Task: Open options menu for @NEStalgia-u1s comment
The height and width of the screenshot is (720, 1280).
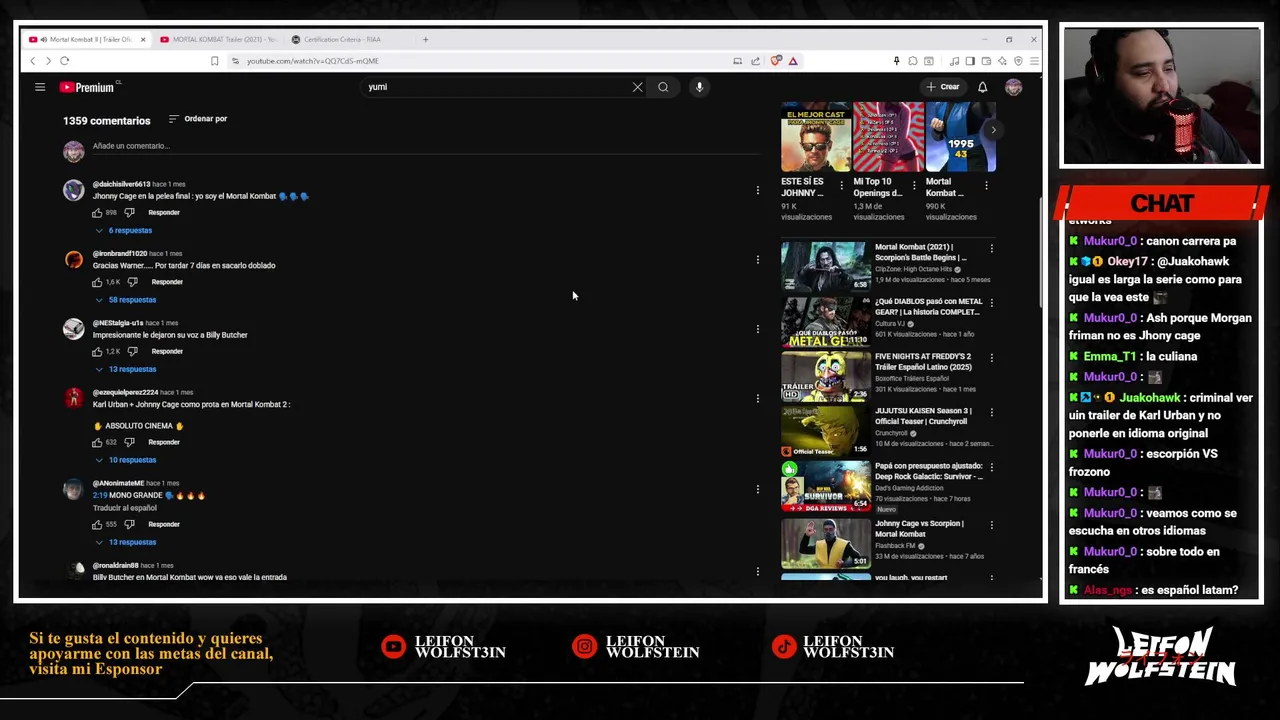Action: tap(757, 329)
